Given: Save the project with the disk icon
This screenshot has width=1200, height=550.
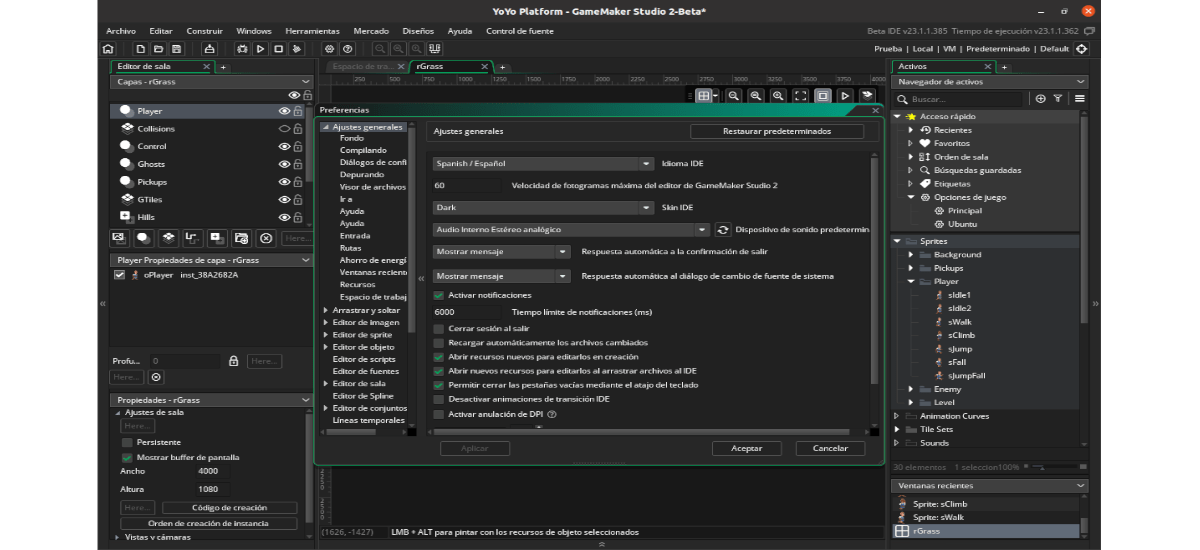Looking at the screenshot, I should pyautogui.click(x=177, y=48).
